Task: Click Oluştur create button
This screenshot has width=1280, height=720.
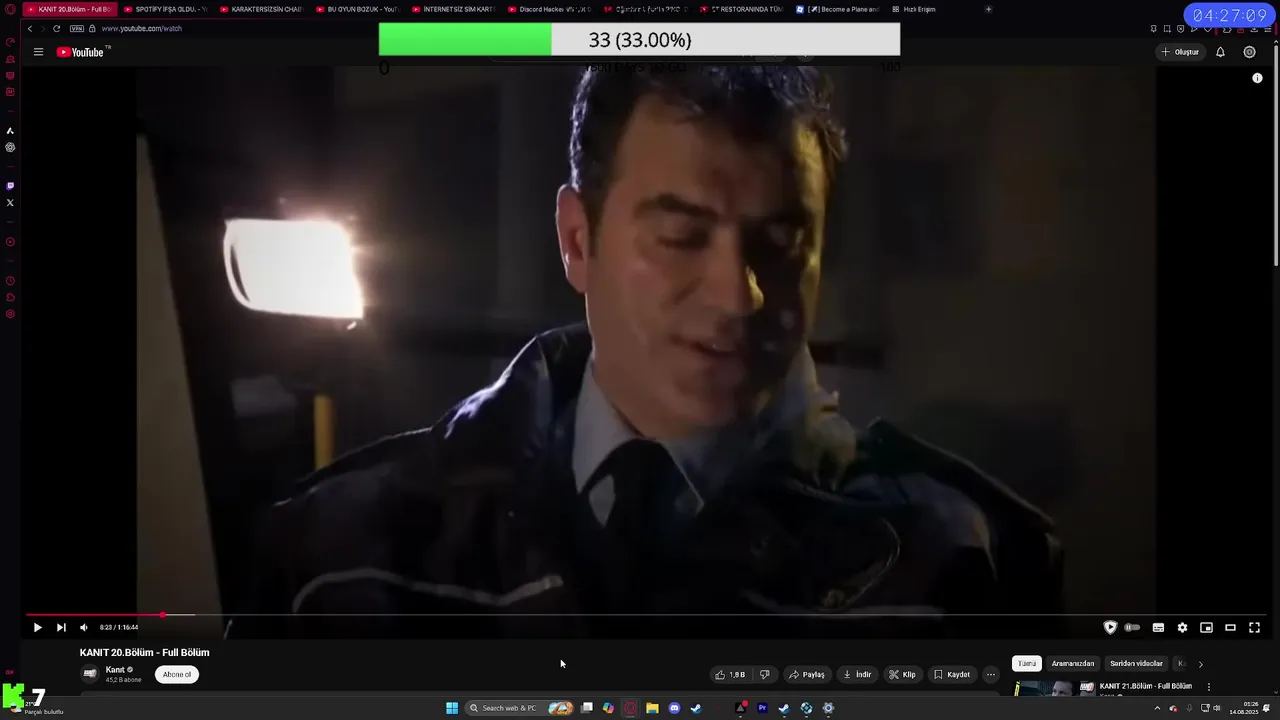Action: (1180, 52)
